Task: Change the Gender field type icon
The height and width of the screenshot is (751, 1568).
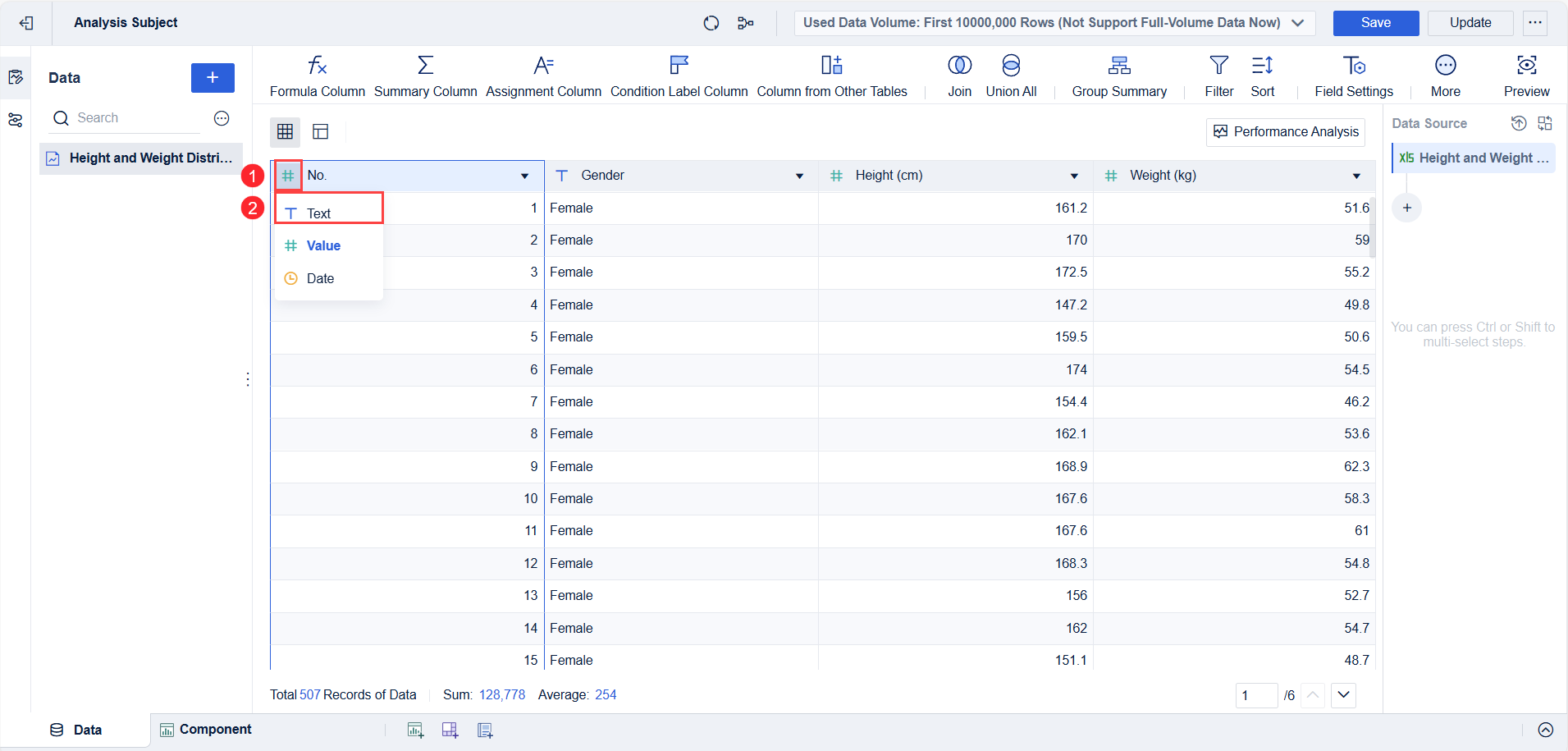Action: point(562,176)
